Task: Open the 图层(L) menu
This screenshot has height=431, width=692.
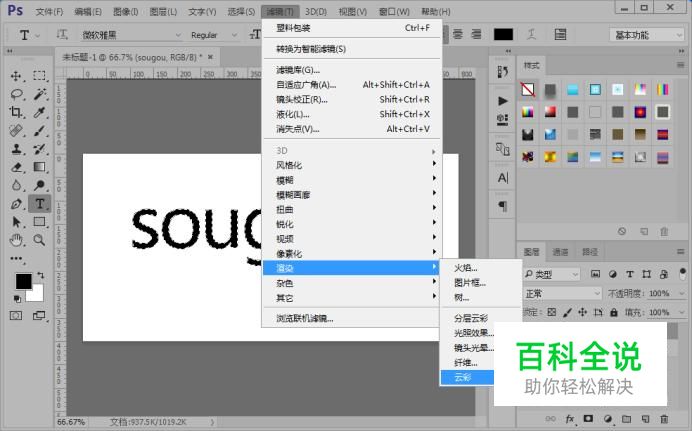Action: 163,12
